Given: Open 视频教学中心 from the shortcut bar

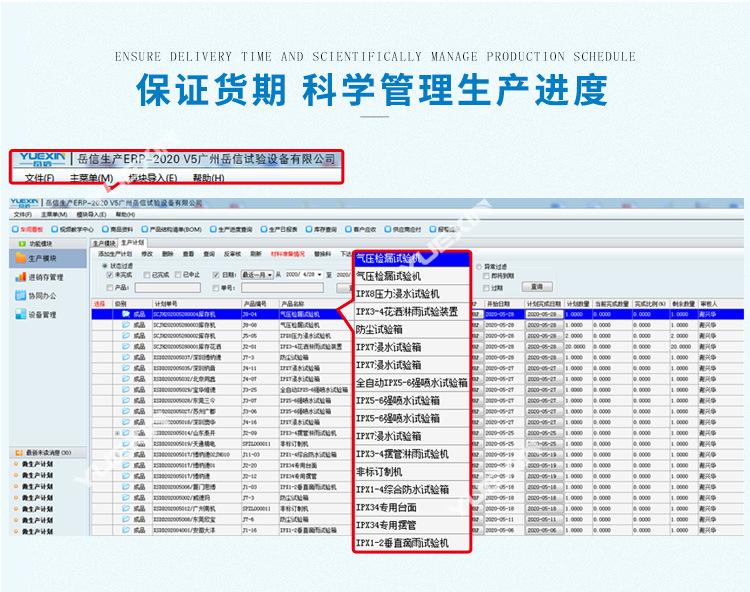Looking at the screenshot, I should (x=55, y=230).
